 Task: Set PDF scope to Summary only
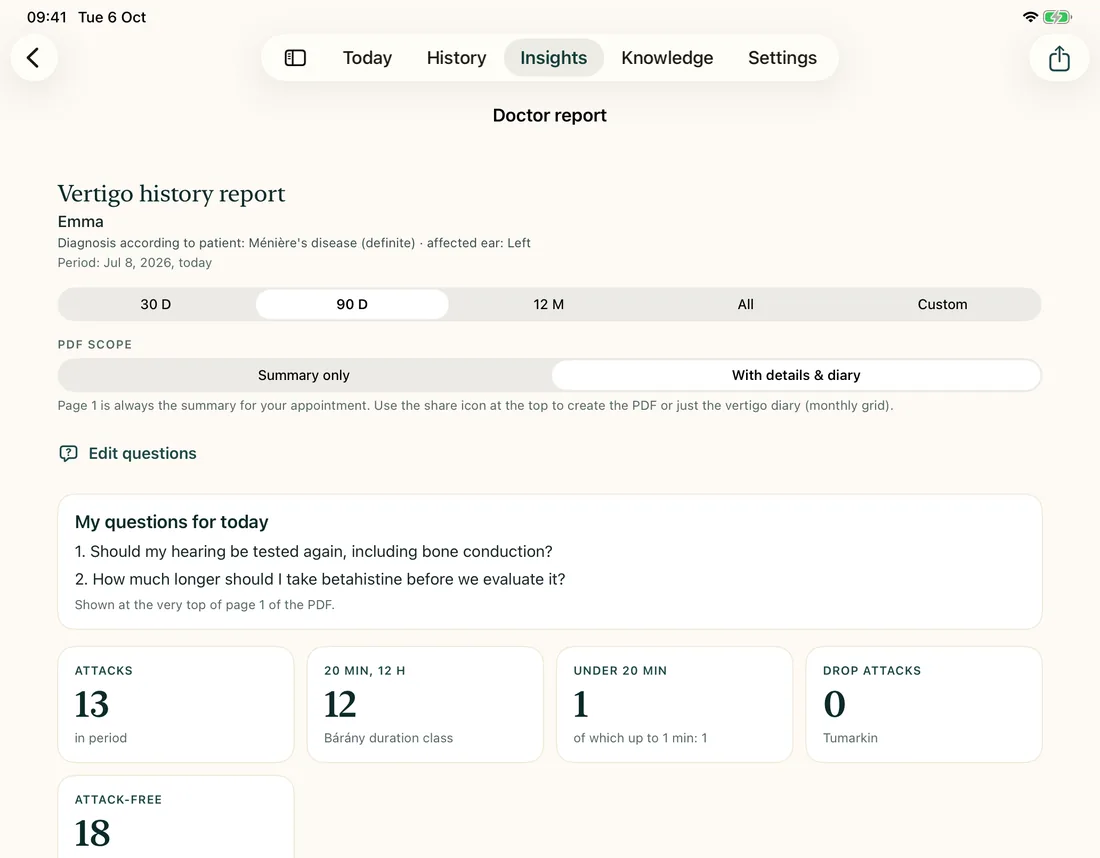[x=304, y=375]
